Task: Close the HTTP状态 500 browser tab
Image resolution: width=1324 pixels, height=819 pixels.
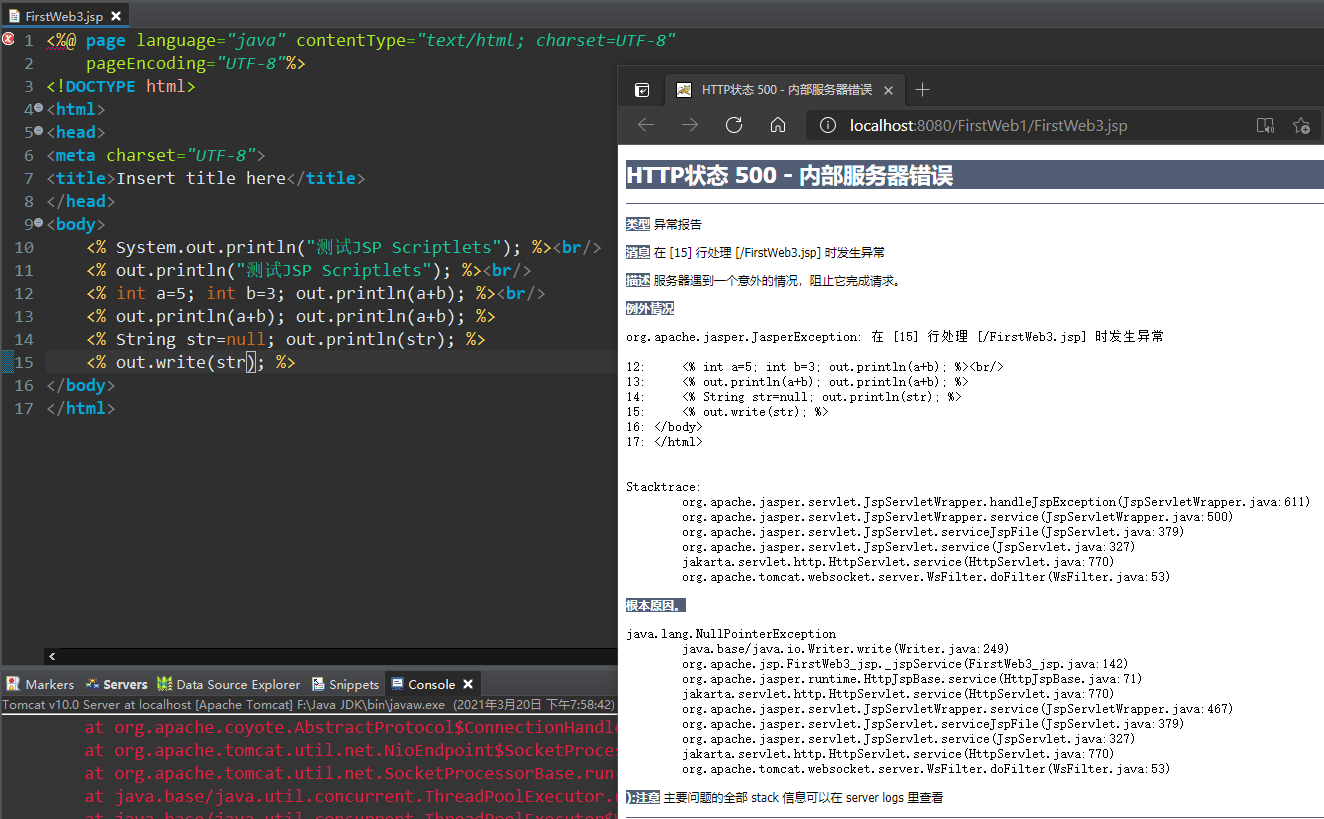Action: (x=888, y=90)
